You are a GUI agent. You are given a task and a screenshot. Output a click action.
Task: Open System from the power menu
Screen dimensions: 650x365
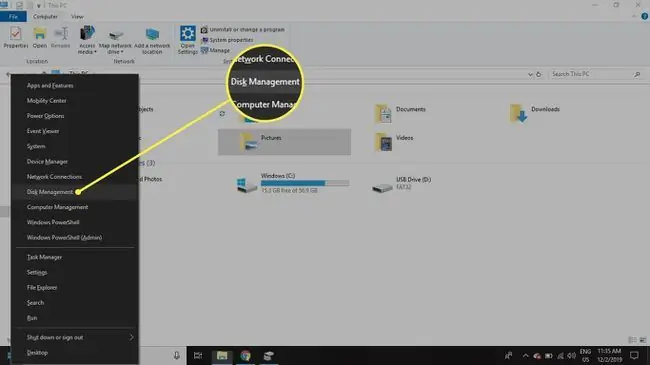tap(36, 146)
